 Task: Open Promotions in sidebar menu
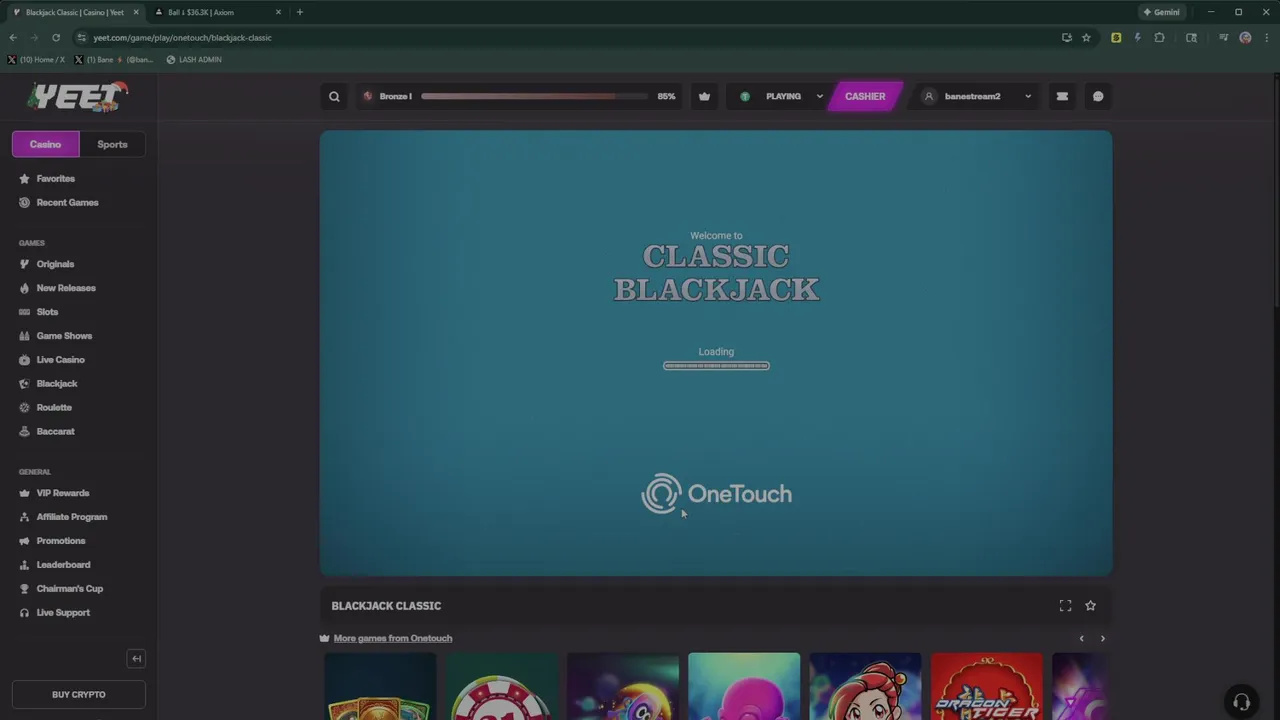click(61, 541)
